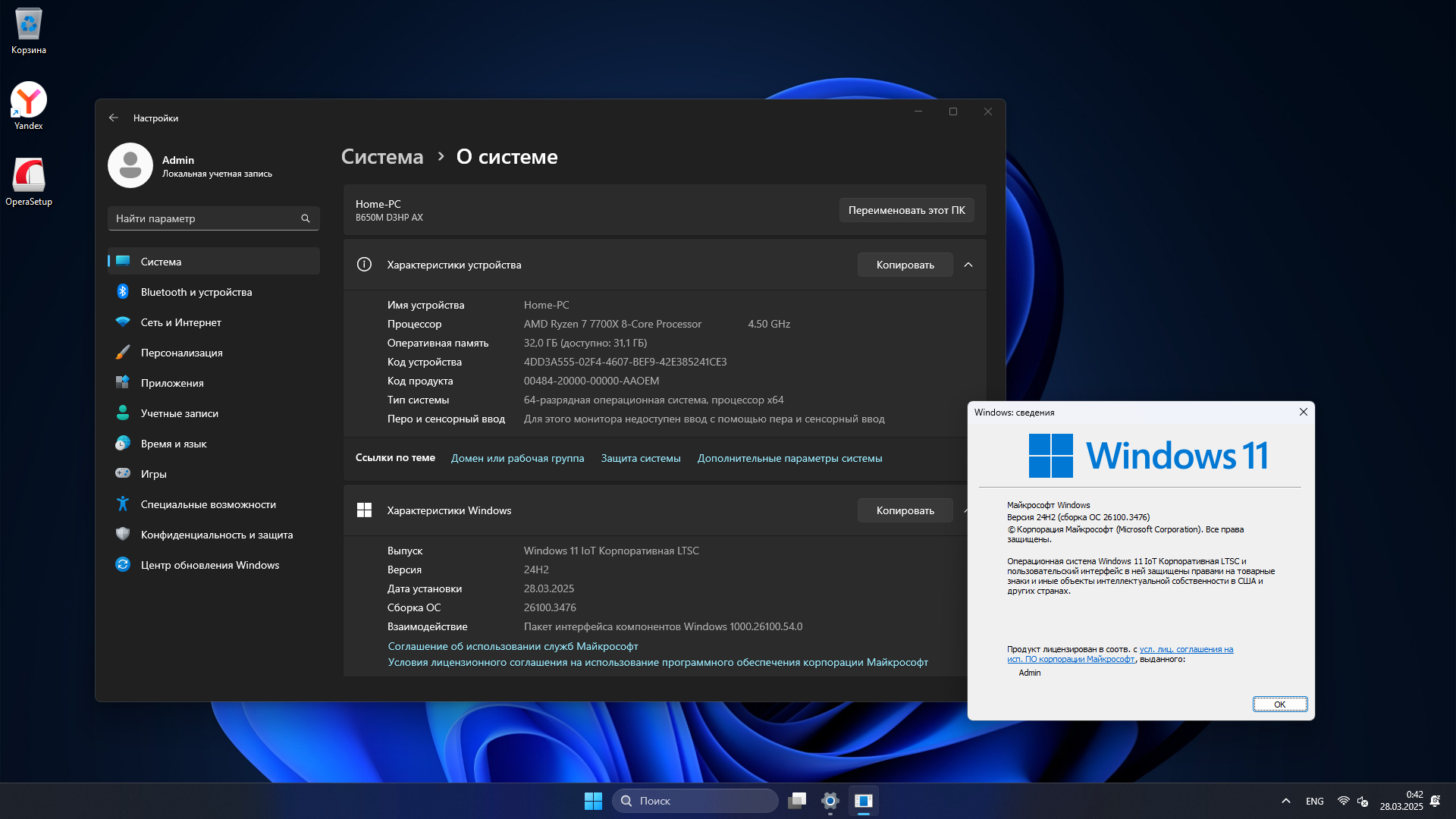Open Центр обновления Windows page

tap(209, 565)
